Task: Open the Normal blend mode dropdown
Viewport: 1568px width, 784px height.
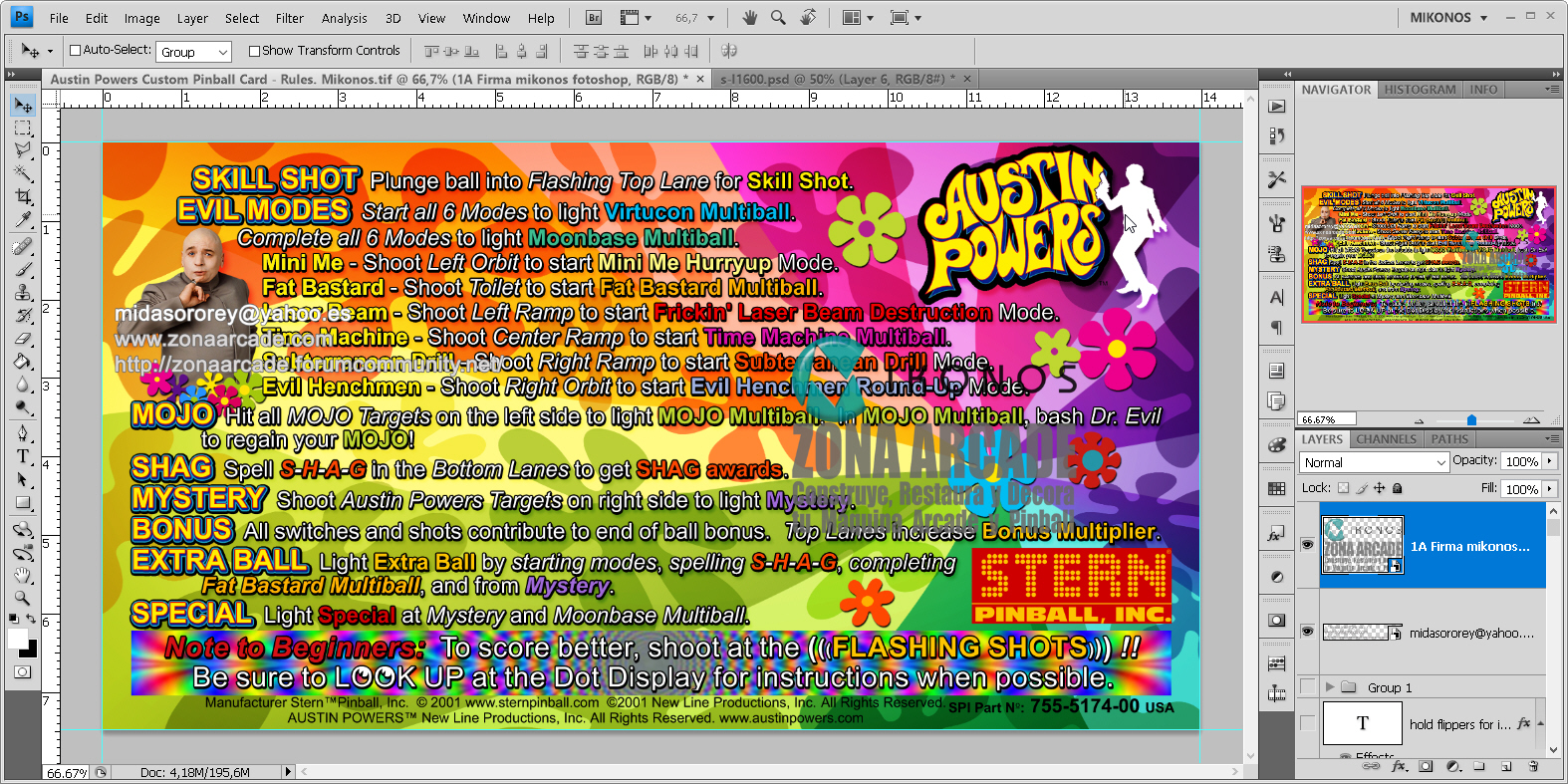Action: pyautogui.click(x=1374, y=462)
